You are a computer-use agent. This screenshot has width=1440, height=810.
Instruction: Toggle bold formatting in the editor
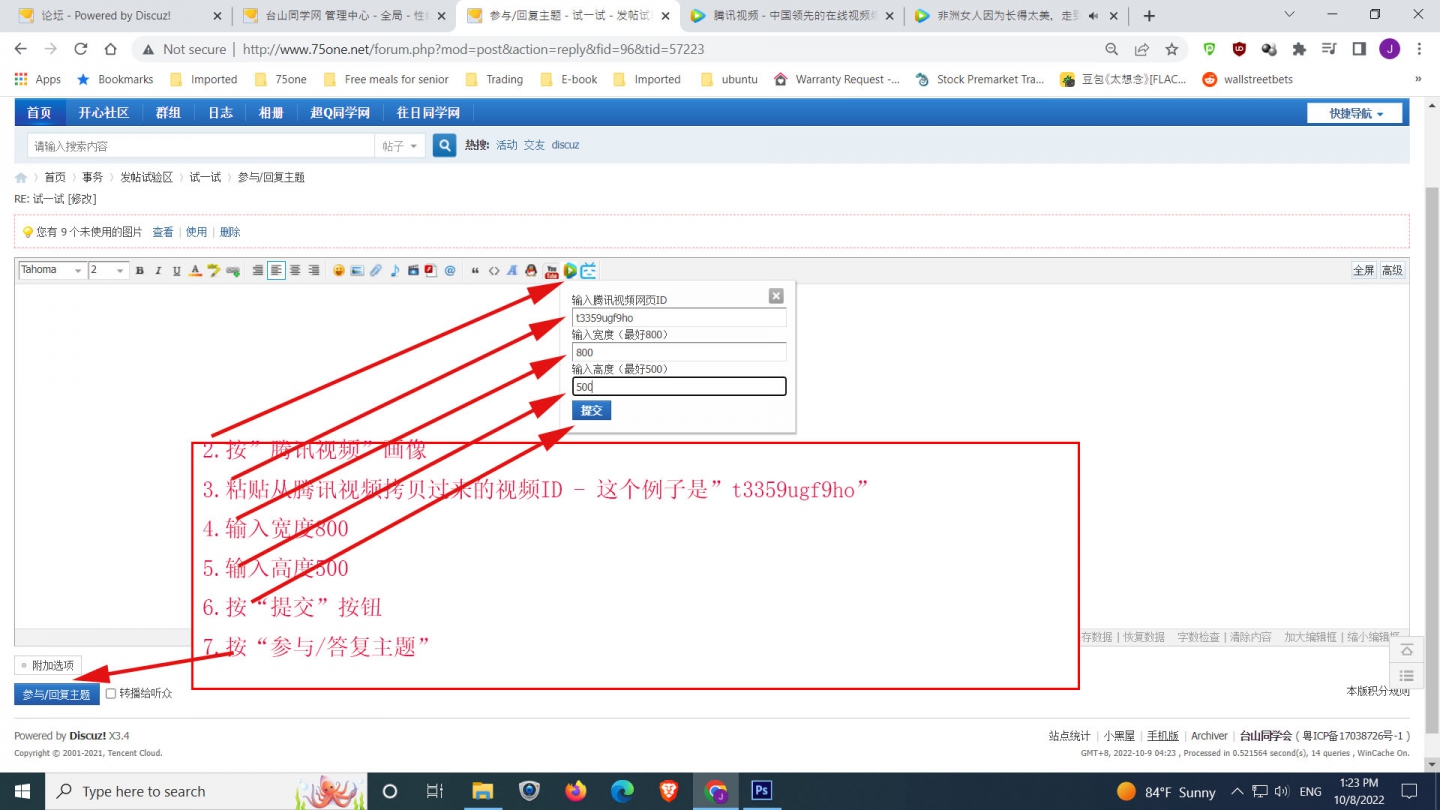point(140,270)
